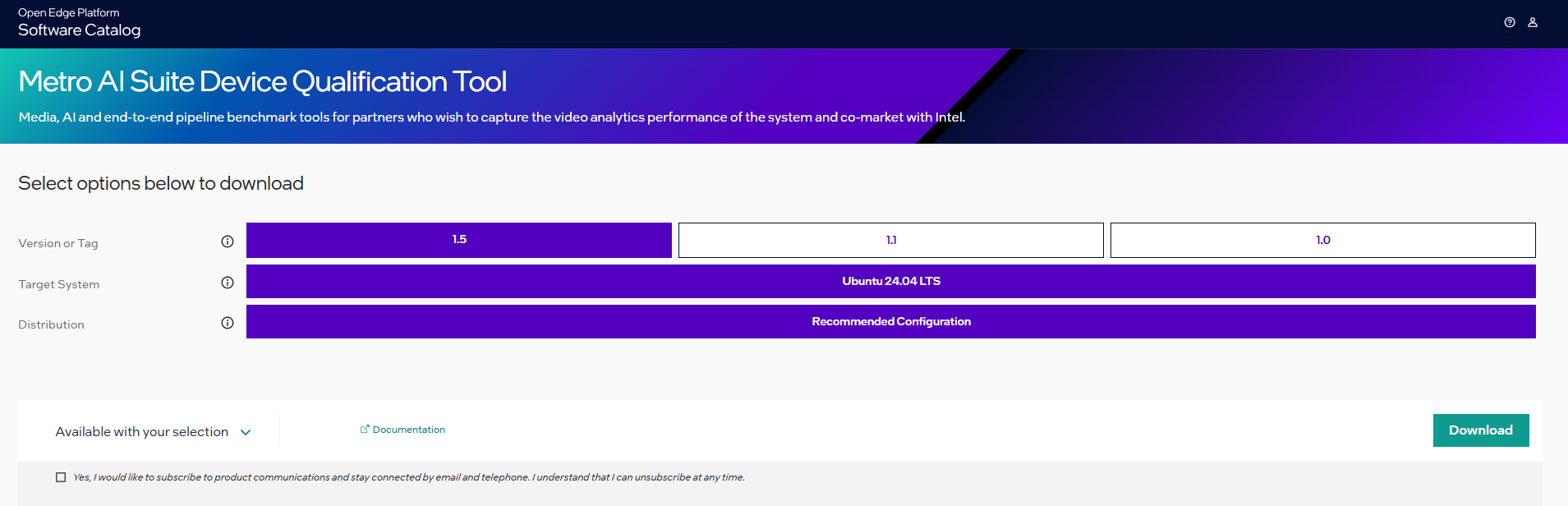The height and width of the screenshot is (506, 1568).
Task: Click the Download button
Action: coord(1481,430)
